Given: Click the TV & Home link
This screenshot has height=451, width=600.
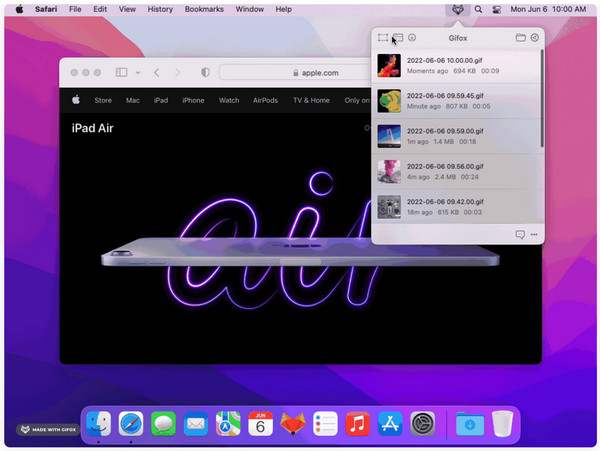Looking at the screenshot, I should pos(311,100).
